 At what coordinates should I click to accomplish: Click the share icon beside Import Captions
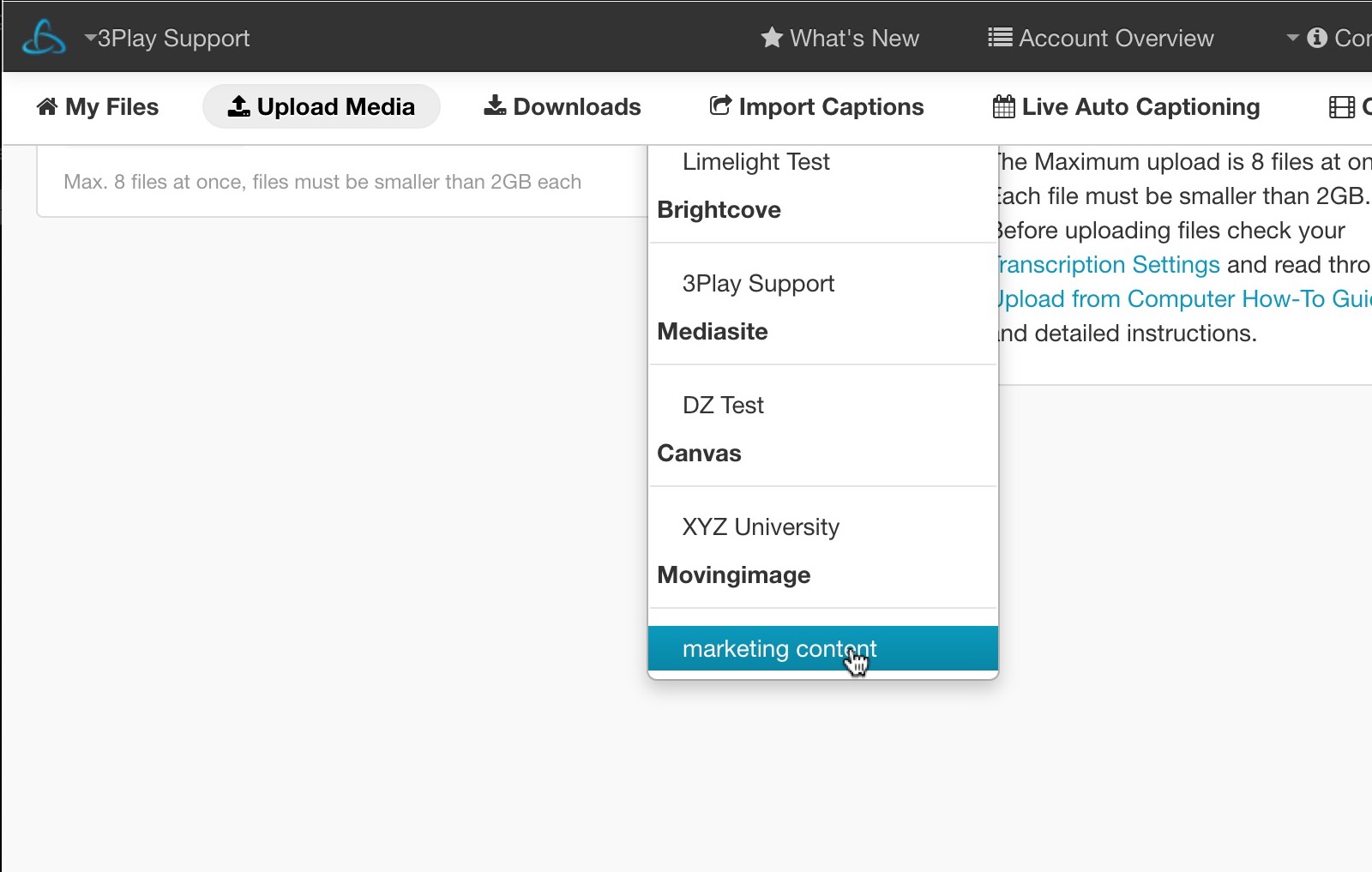click(721, 105)
